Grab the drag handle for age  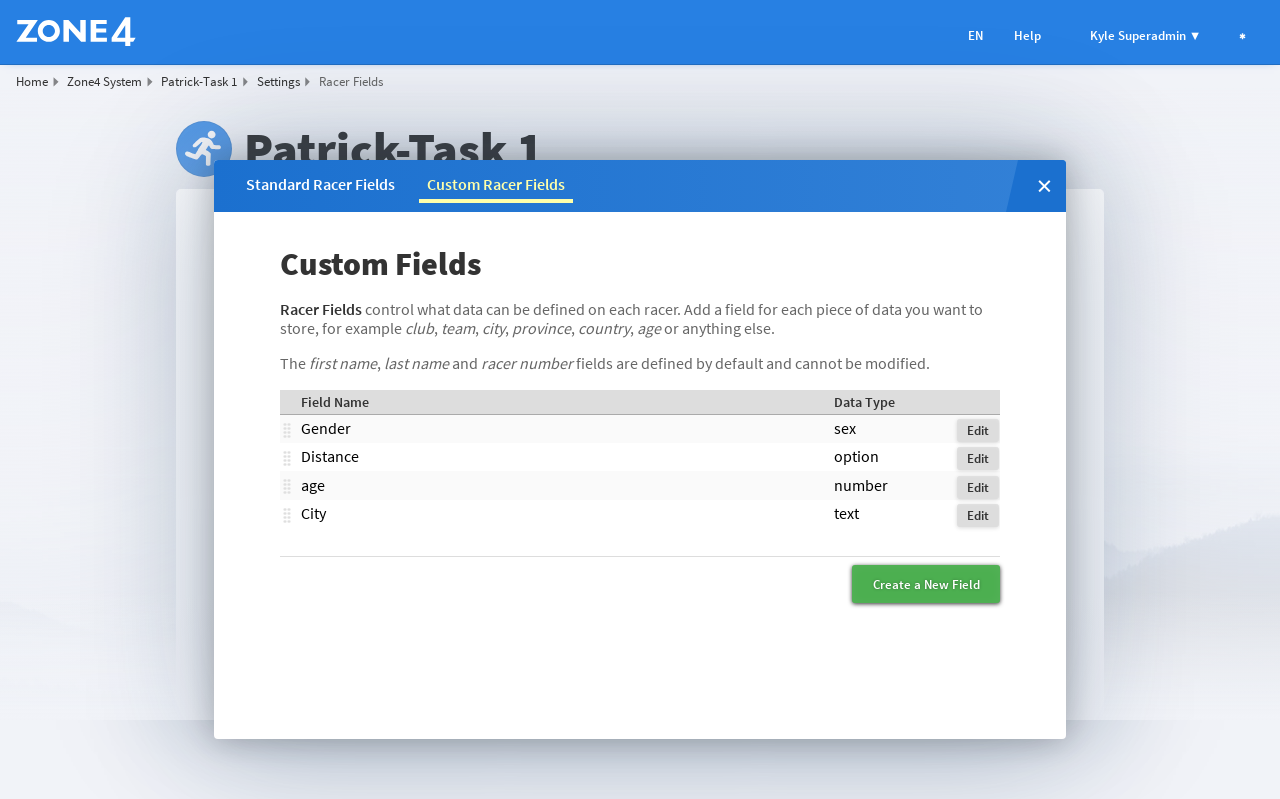287,487
